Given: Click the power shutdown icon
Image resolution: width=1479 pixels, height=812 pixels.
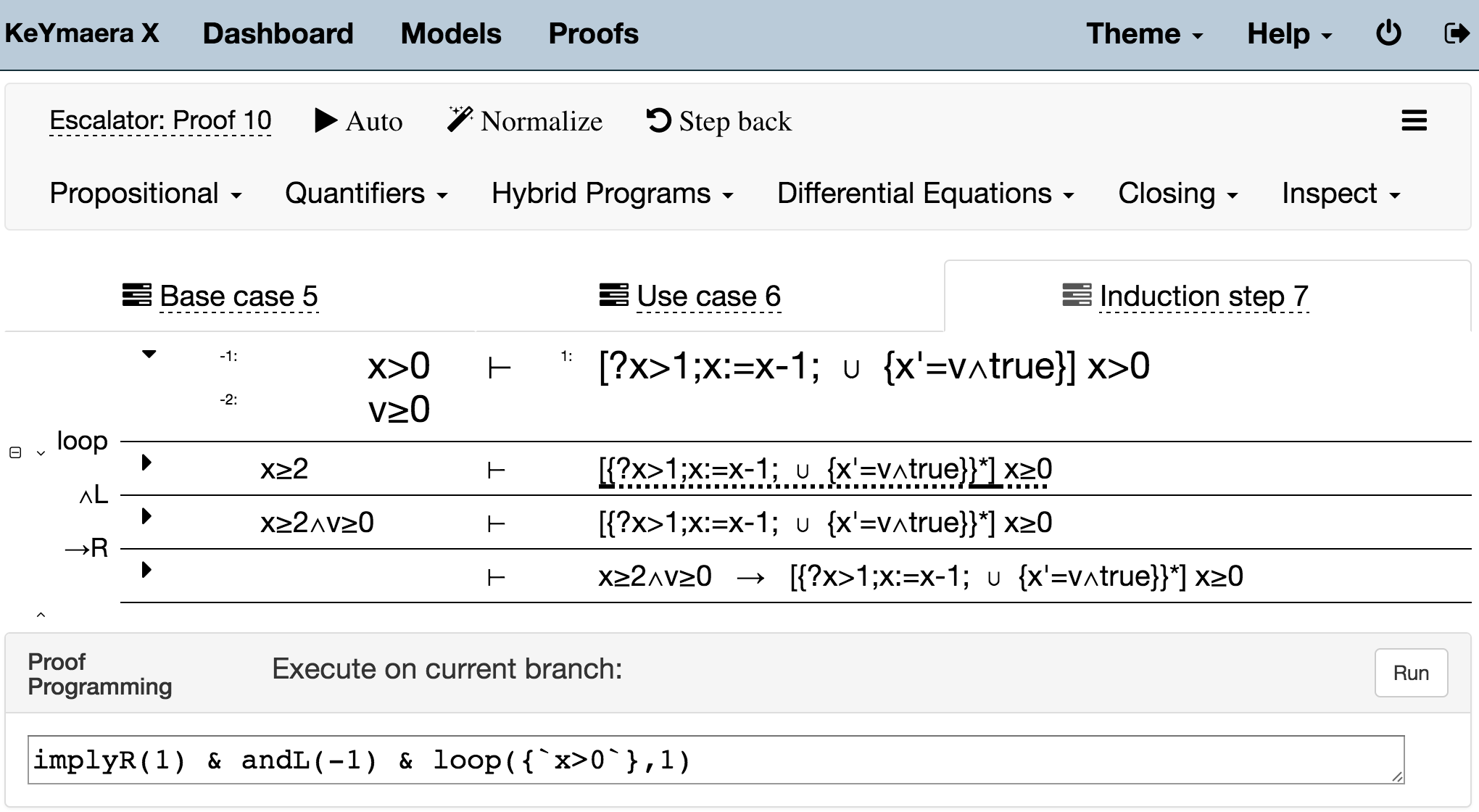Looking at the screenshot, I should point(1388,33).
